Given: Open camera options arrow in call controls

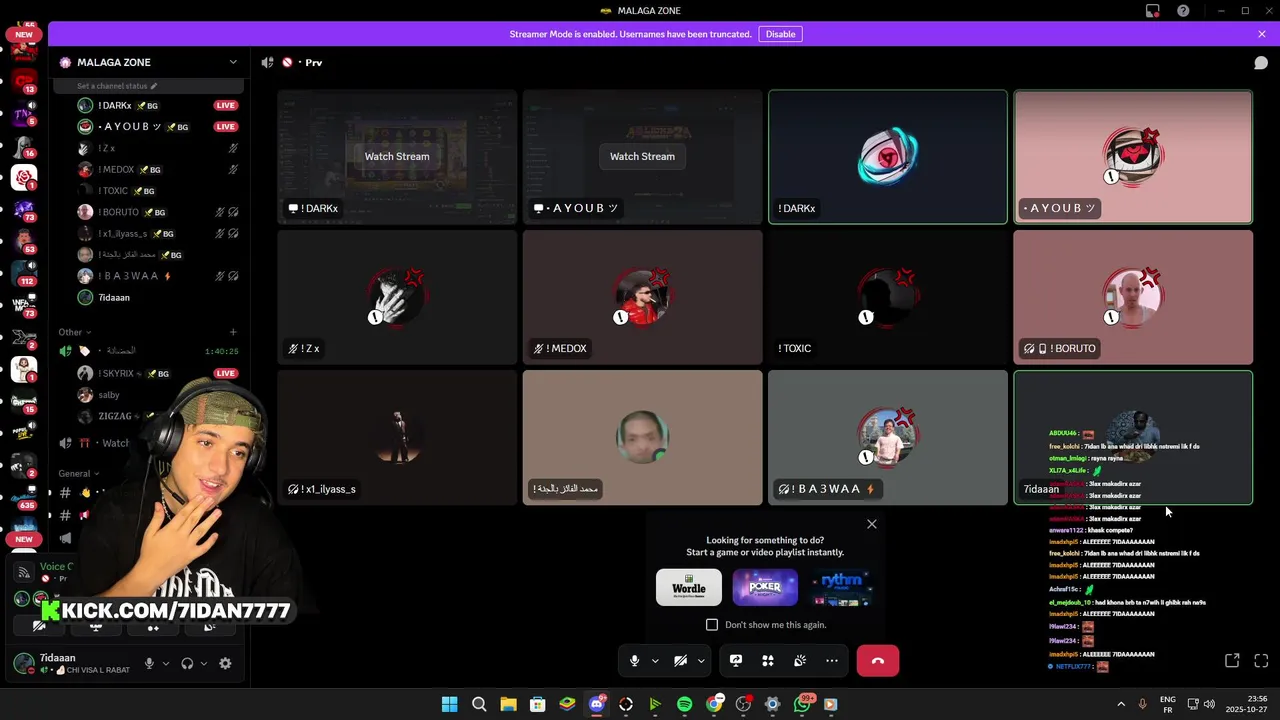Looking at the screenshot, I should coord(701,660).
